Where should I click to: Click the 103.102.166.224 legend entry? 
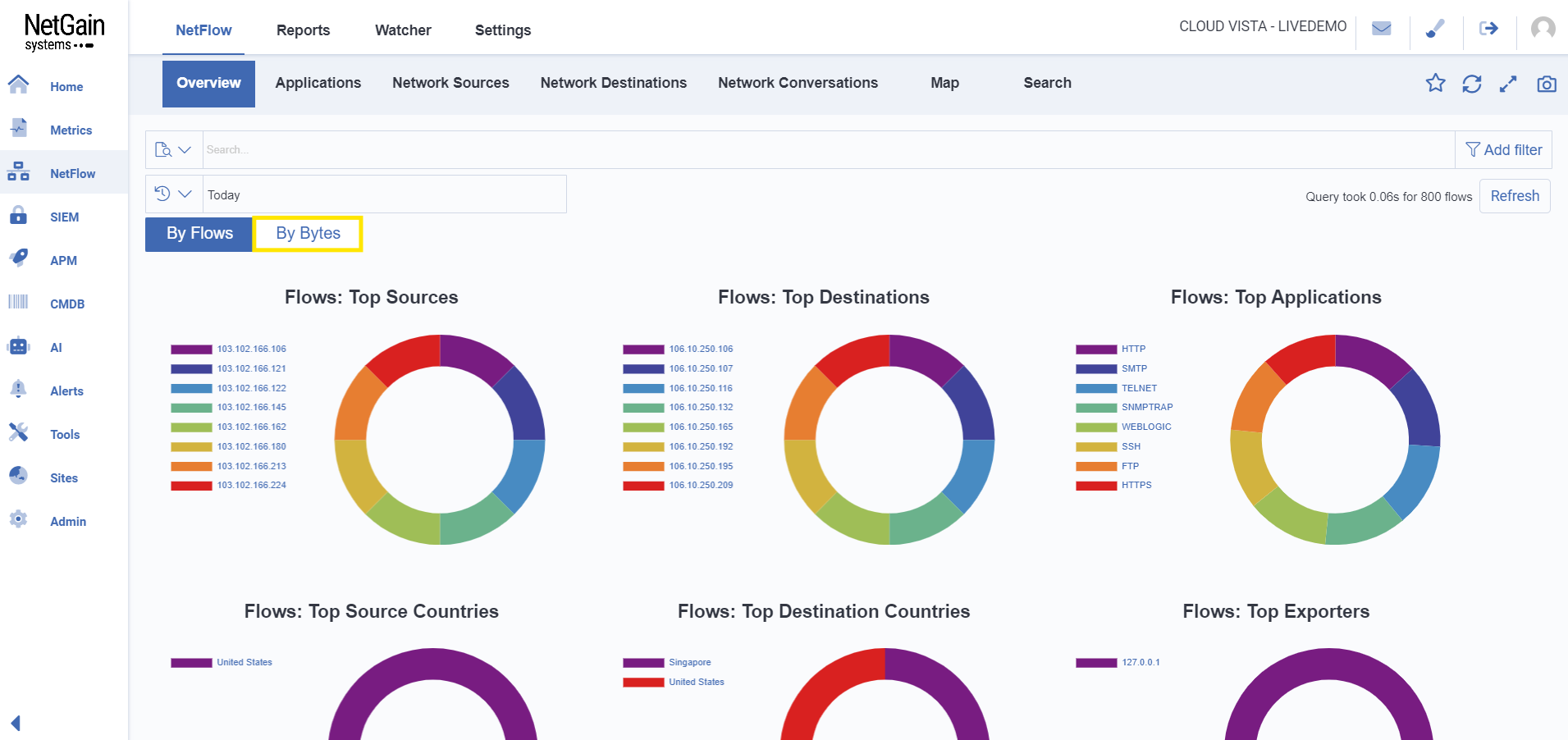pyautogui.click(x=252, y=486)
